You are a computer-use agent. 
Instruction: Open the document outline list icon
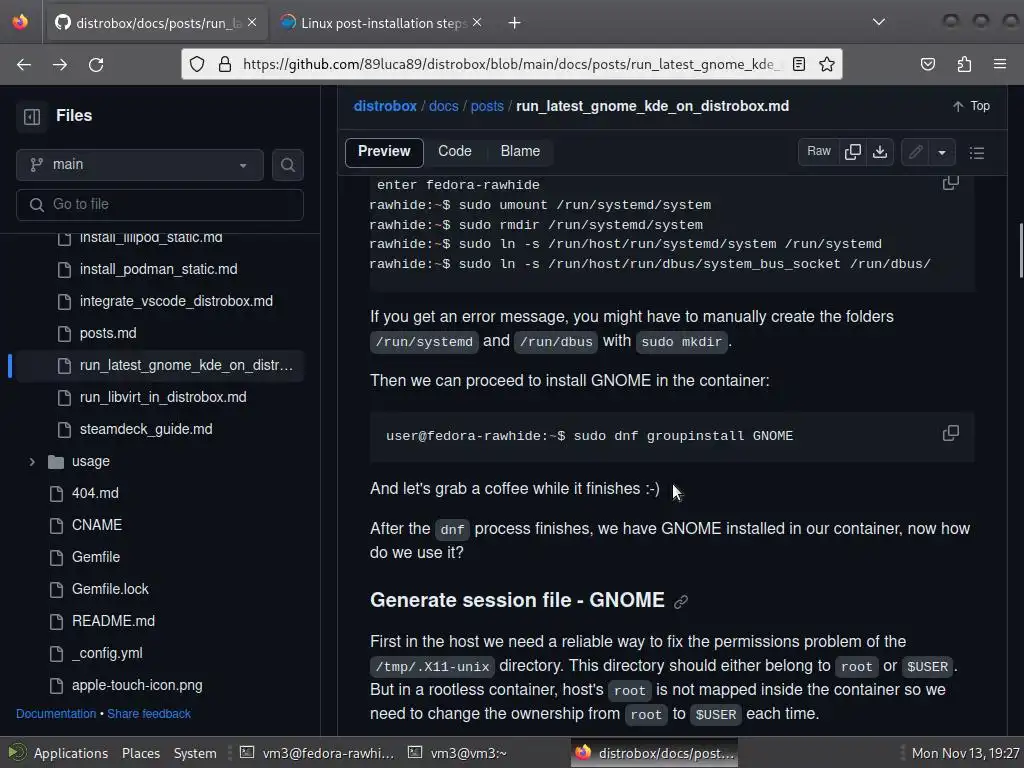pyautogui.click(x=977, y=153)
